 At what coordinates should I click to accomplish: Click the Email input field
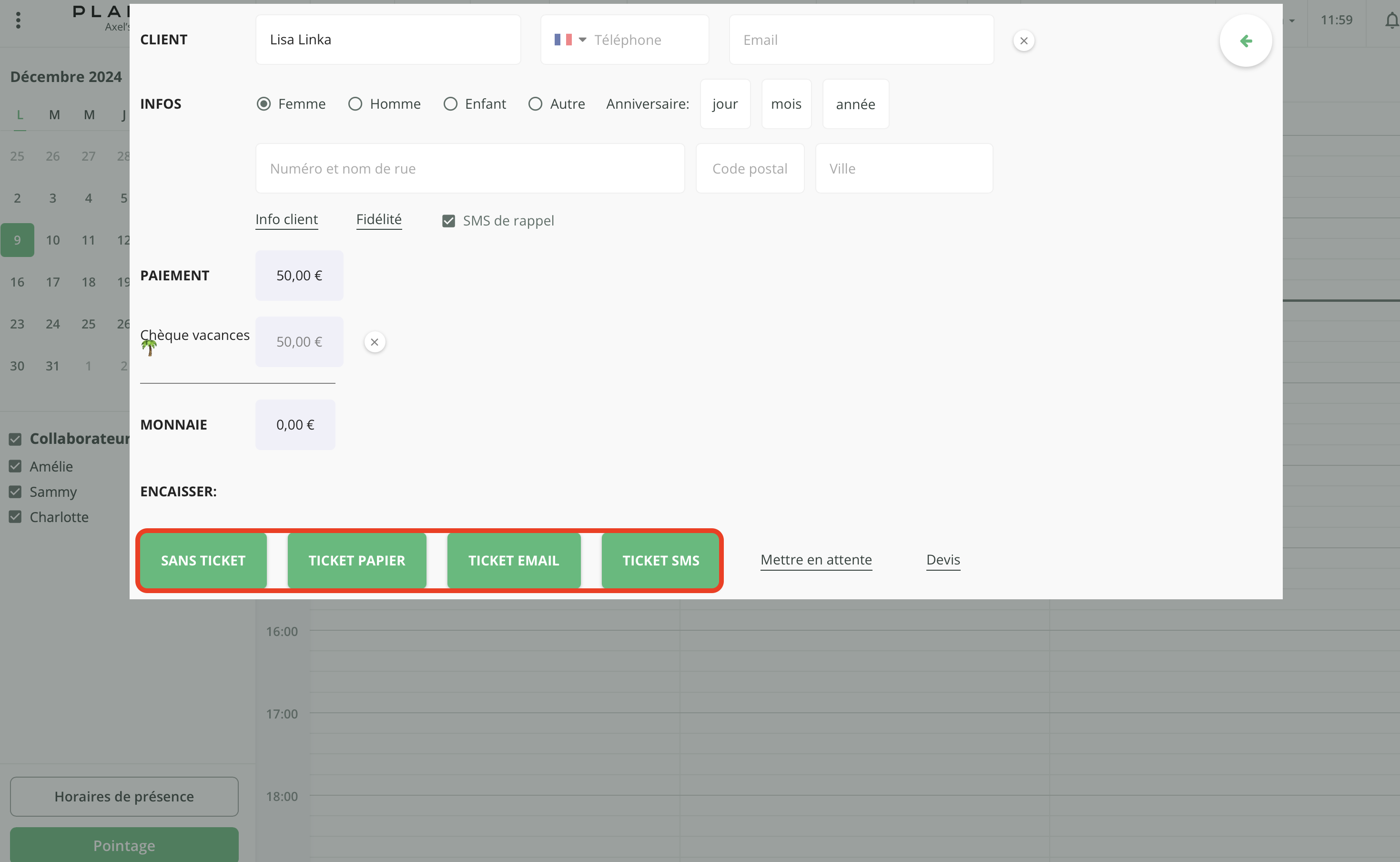coord(861,40)
